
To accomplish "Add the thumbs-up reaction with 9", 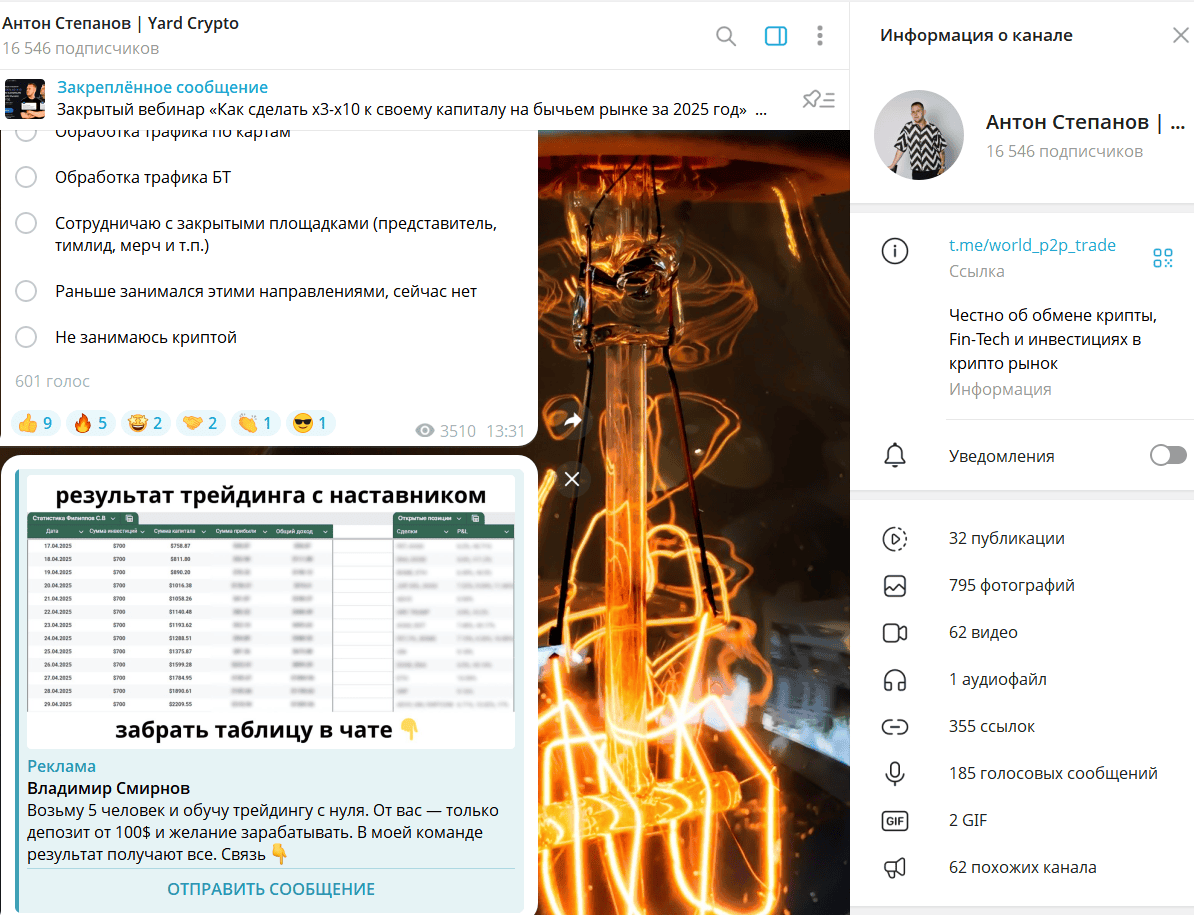I will (x=36, y=423).
